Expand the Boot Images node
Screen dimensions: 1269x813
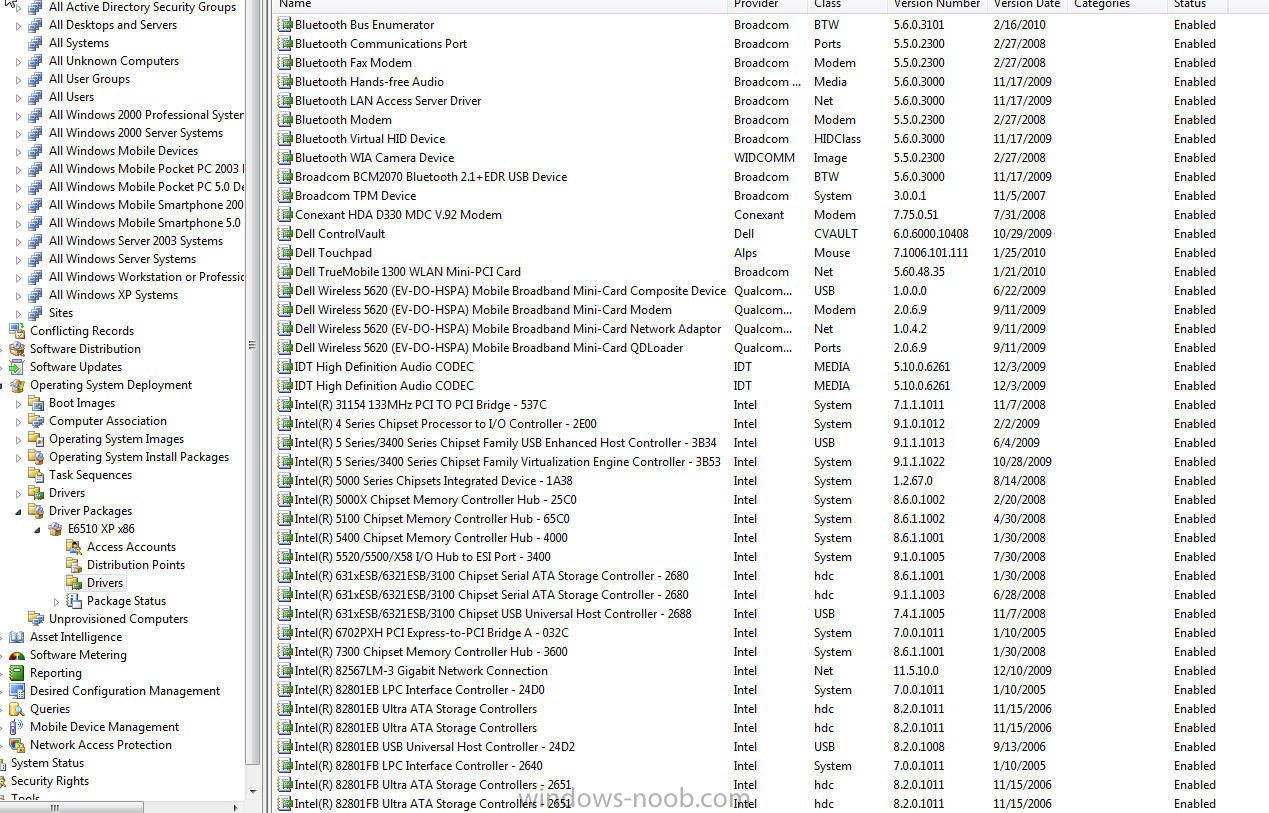coord(18,403)
